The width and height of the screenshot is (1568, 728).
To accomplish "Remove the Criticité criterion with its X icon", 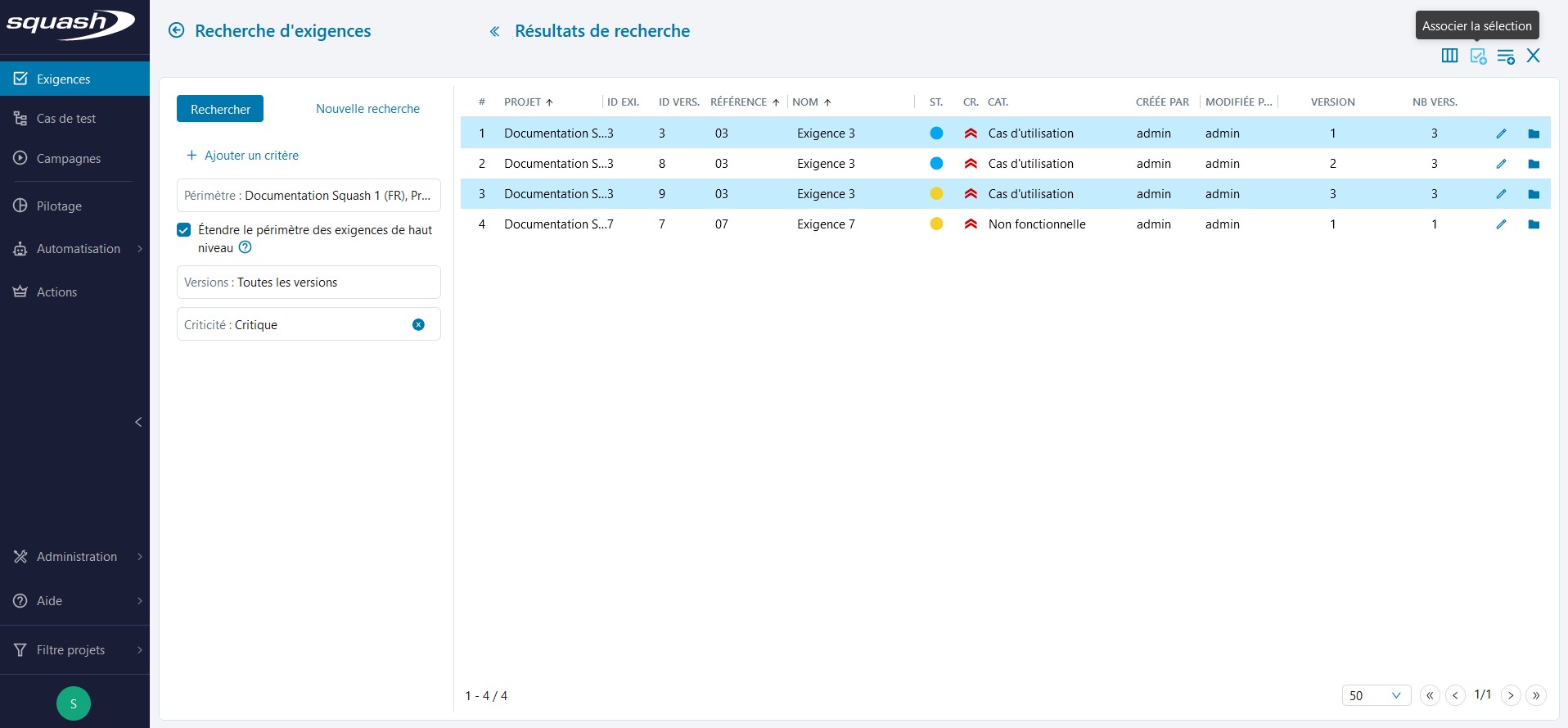I will (x=418, y=325).
